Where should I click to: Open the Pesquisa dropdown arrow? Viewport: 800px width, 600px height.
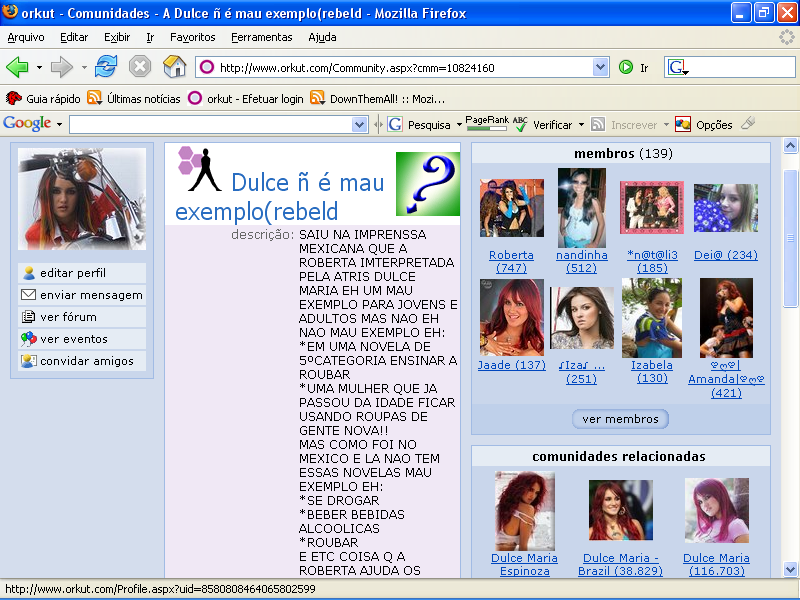[459, 124]
